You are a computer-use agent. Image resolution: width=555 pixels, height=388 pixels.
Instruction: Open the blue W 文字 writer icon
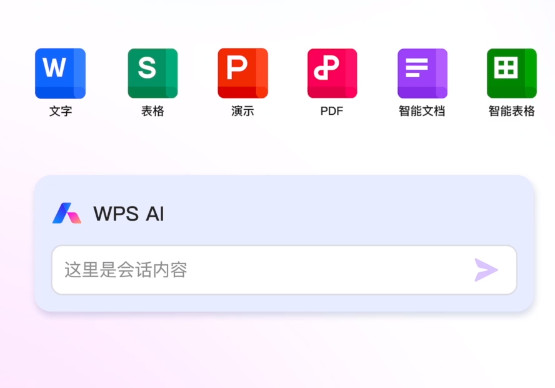click(x=60, y=73)
